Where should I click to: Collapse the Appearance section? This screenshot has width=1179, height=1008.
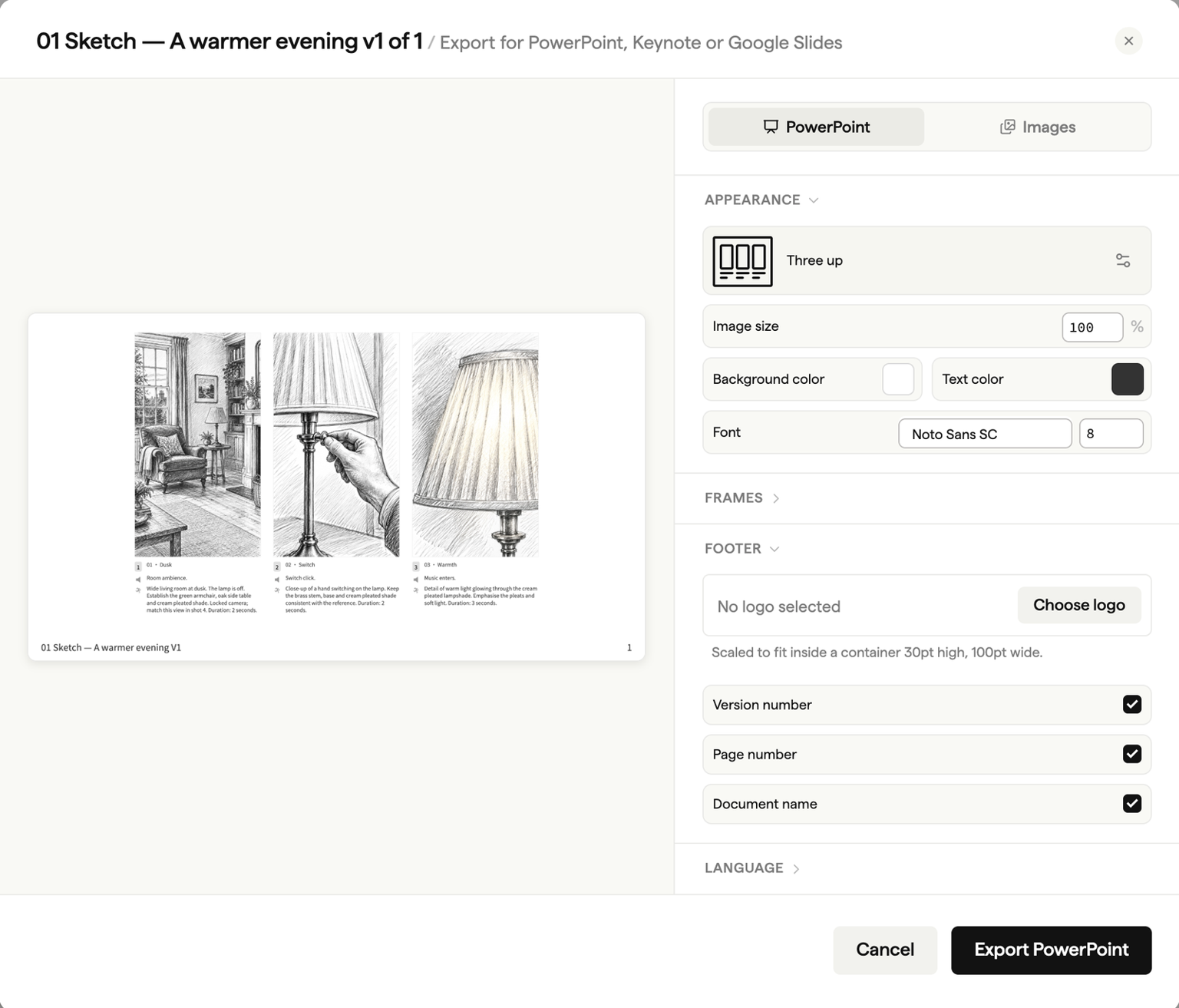(761, 200)
